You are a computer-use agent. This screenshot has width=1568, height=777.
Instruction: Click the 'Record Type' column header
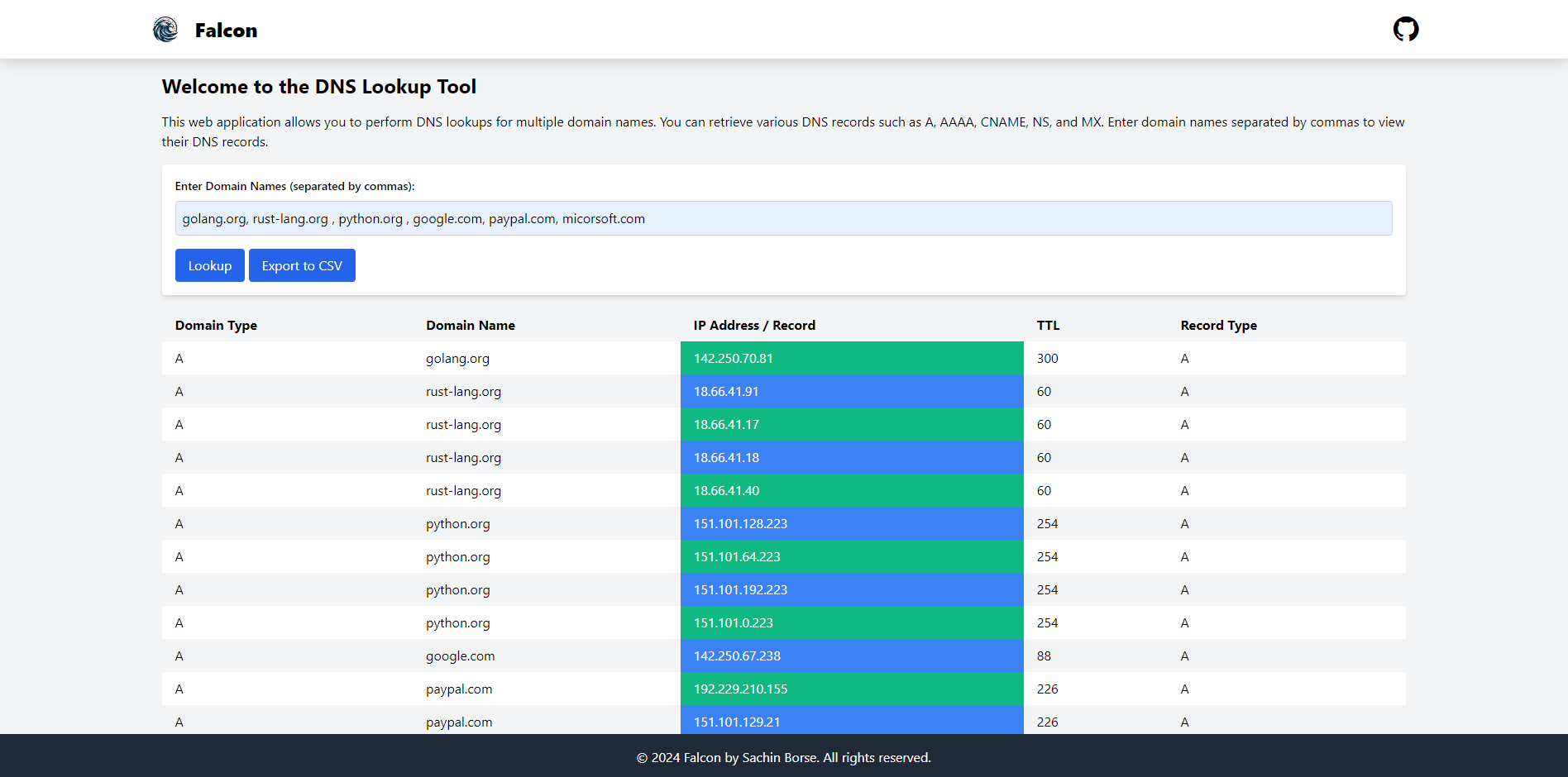point(1219,325)
